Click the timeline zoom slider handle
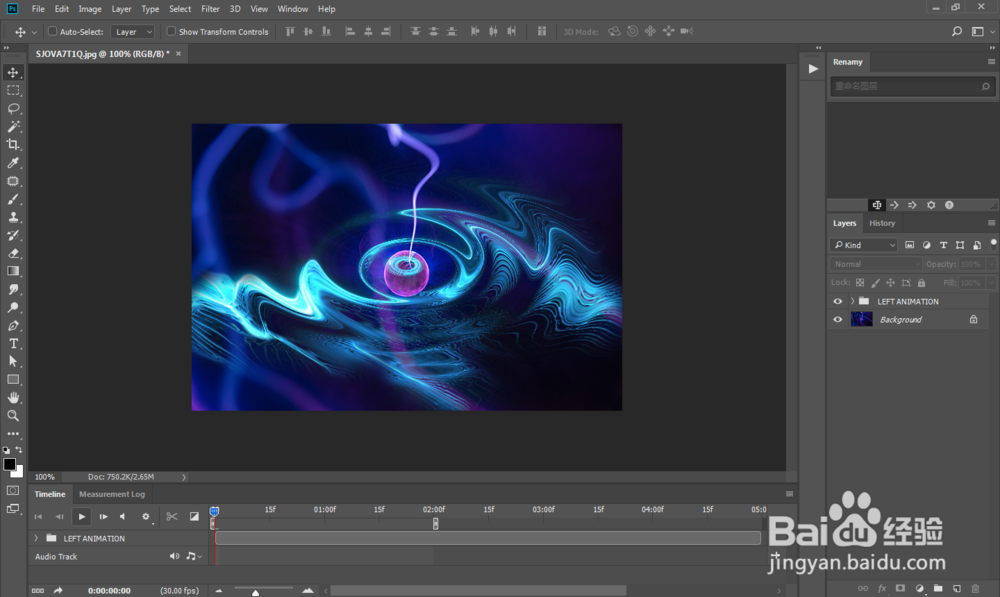The height and width of the screenshot is (597, 1000). (x=256, y=593)
